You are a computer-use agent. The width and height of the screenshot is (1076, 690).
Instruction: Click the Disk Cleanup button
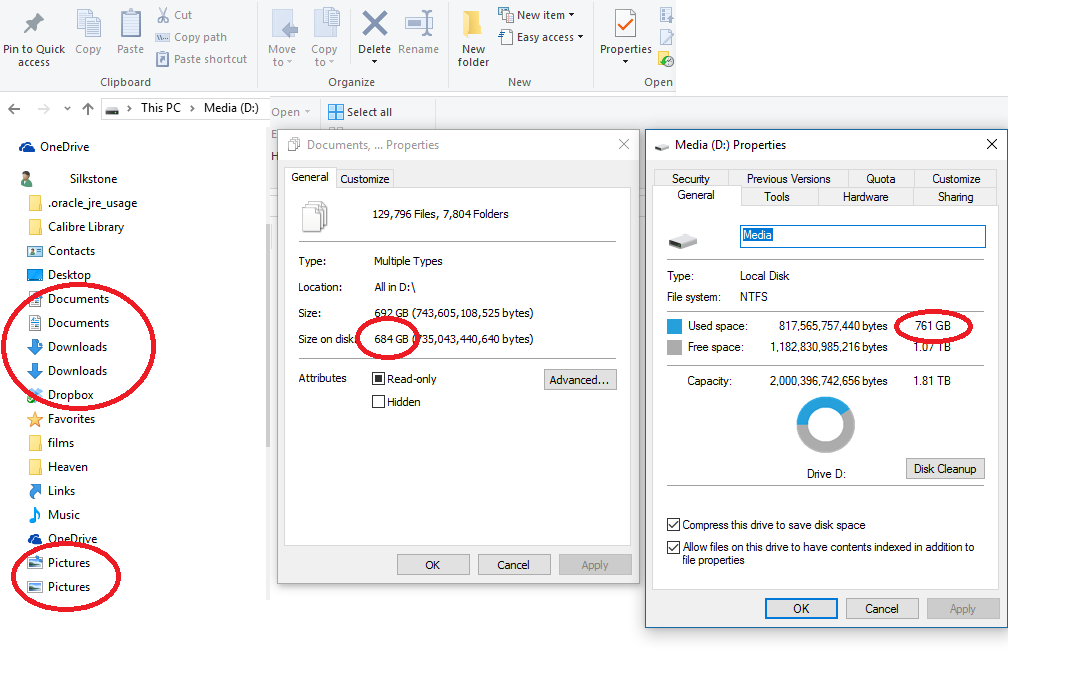coord(944,468)
